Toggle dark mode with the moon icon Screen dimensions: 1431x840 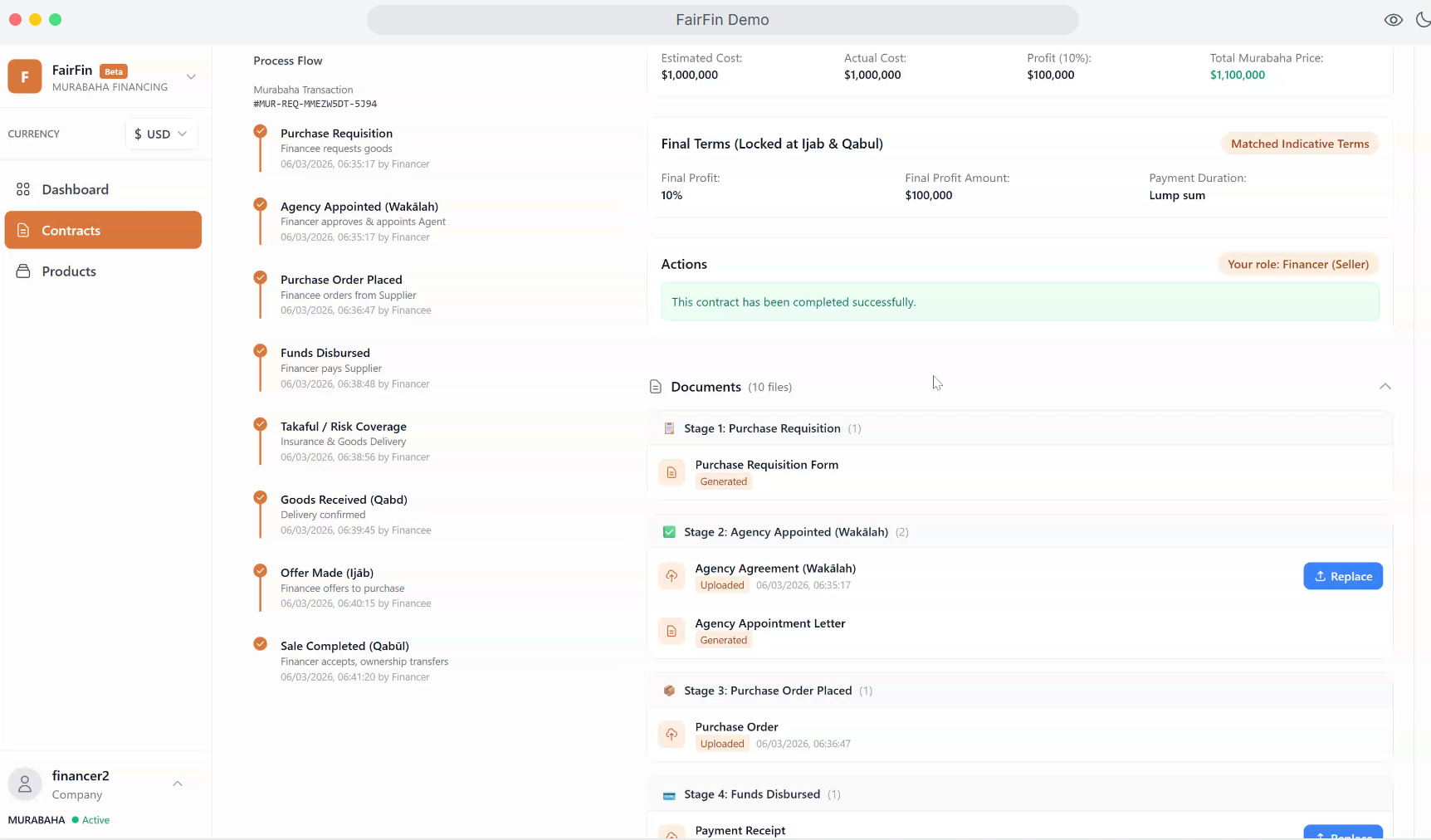(1423, 20)
